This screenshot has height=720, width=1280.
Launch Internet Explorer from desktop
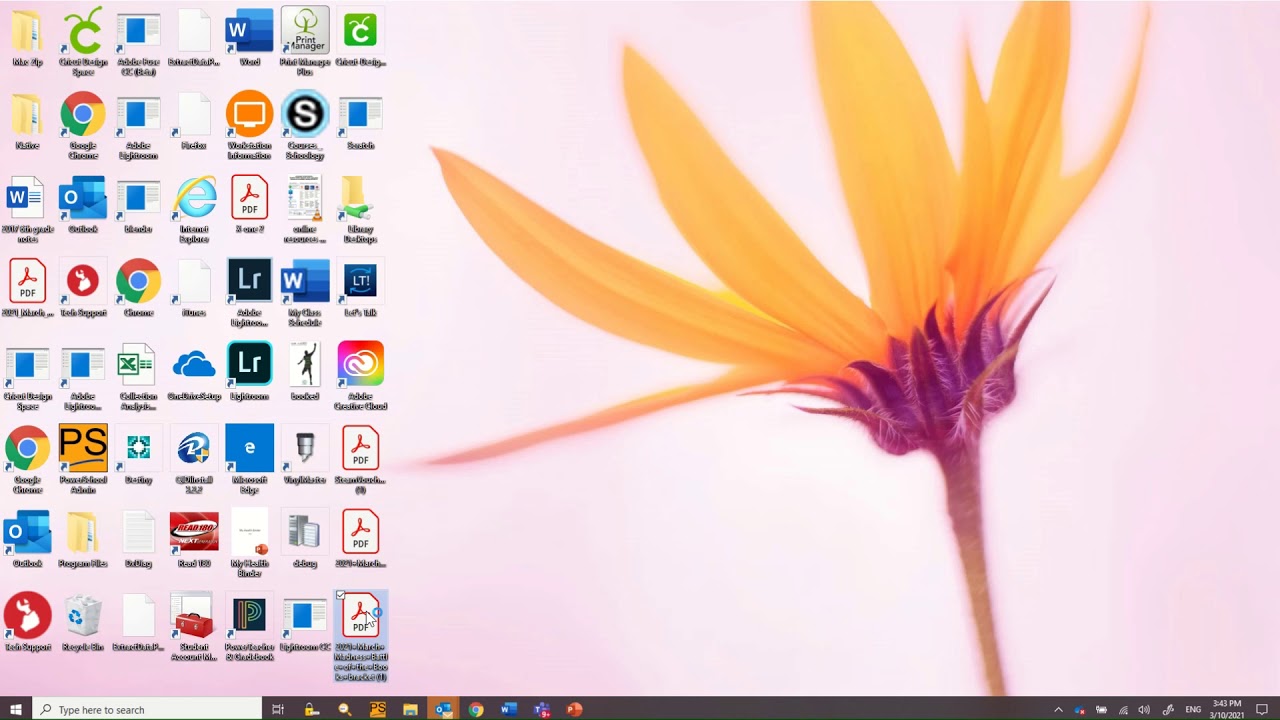(194, 210)
